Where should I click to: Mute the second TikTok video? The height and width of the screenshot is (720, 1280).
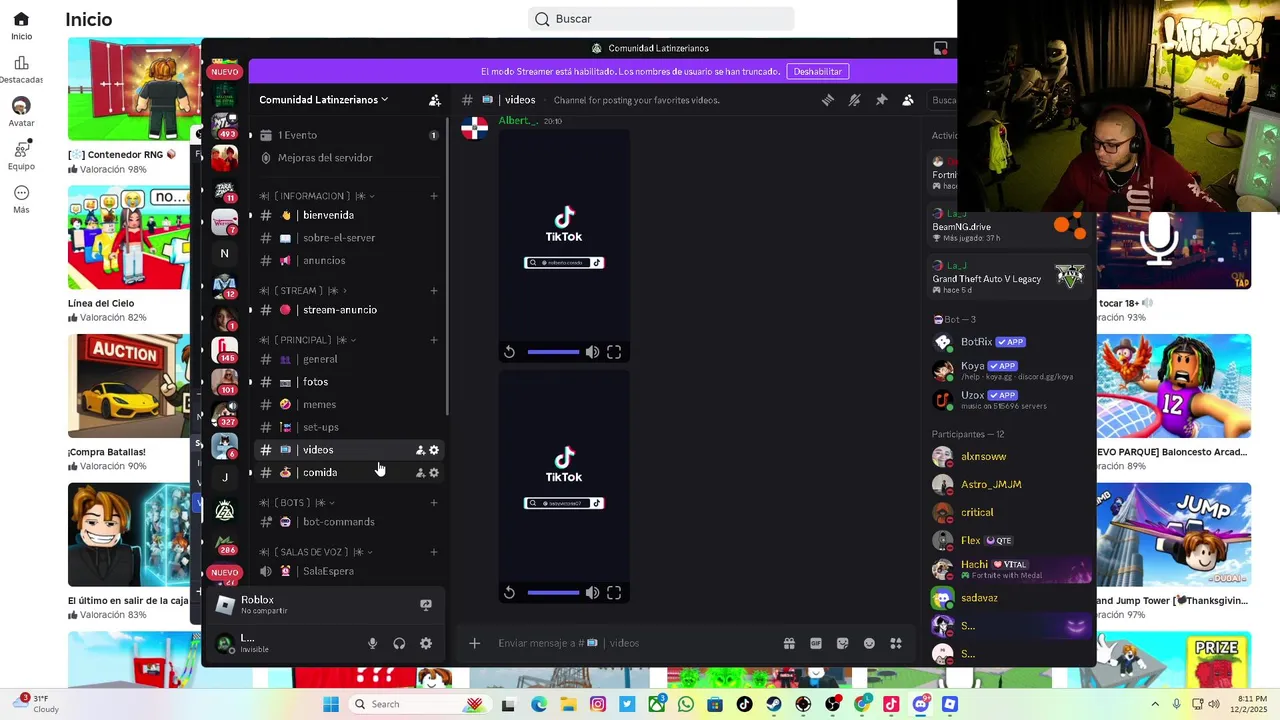592,592
